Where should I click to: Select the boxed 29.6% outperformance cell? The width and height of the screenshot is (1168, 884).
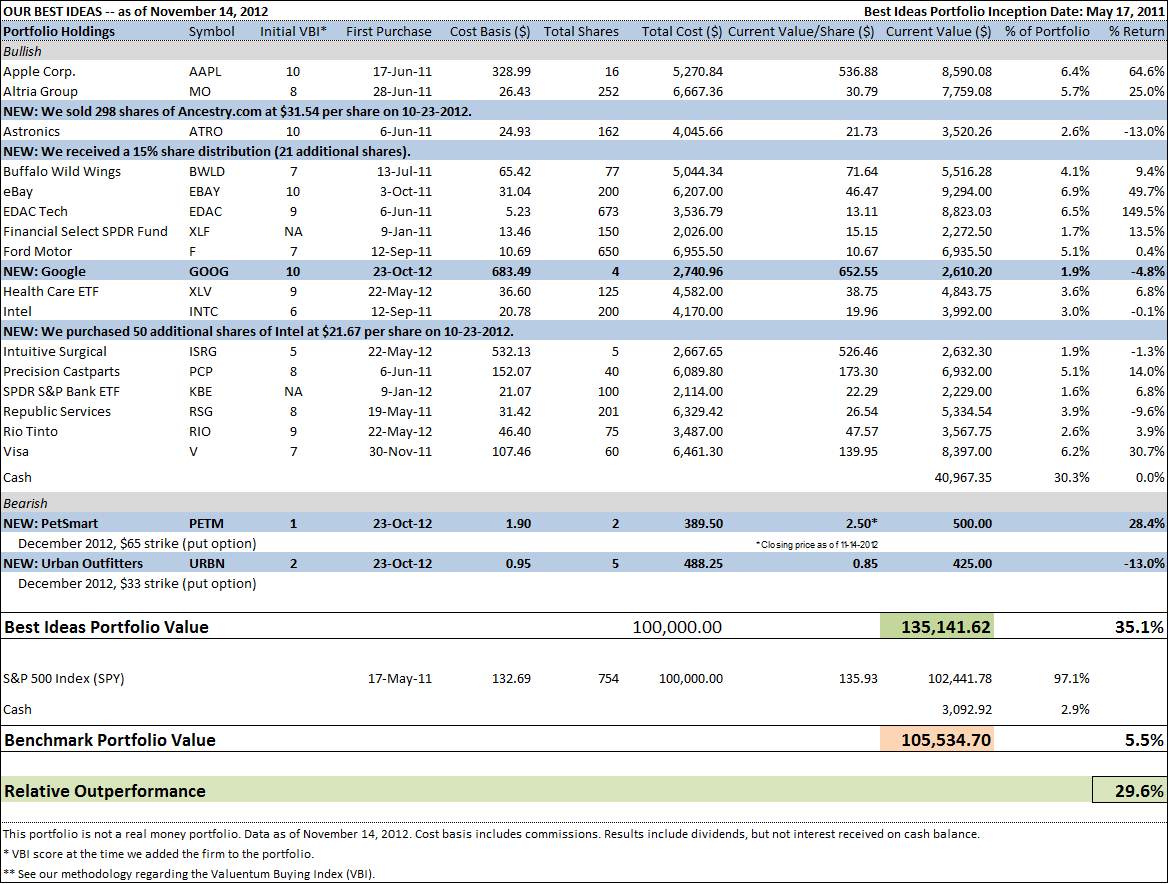pos(1129,790)
